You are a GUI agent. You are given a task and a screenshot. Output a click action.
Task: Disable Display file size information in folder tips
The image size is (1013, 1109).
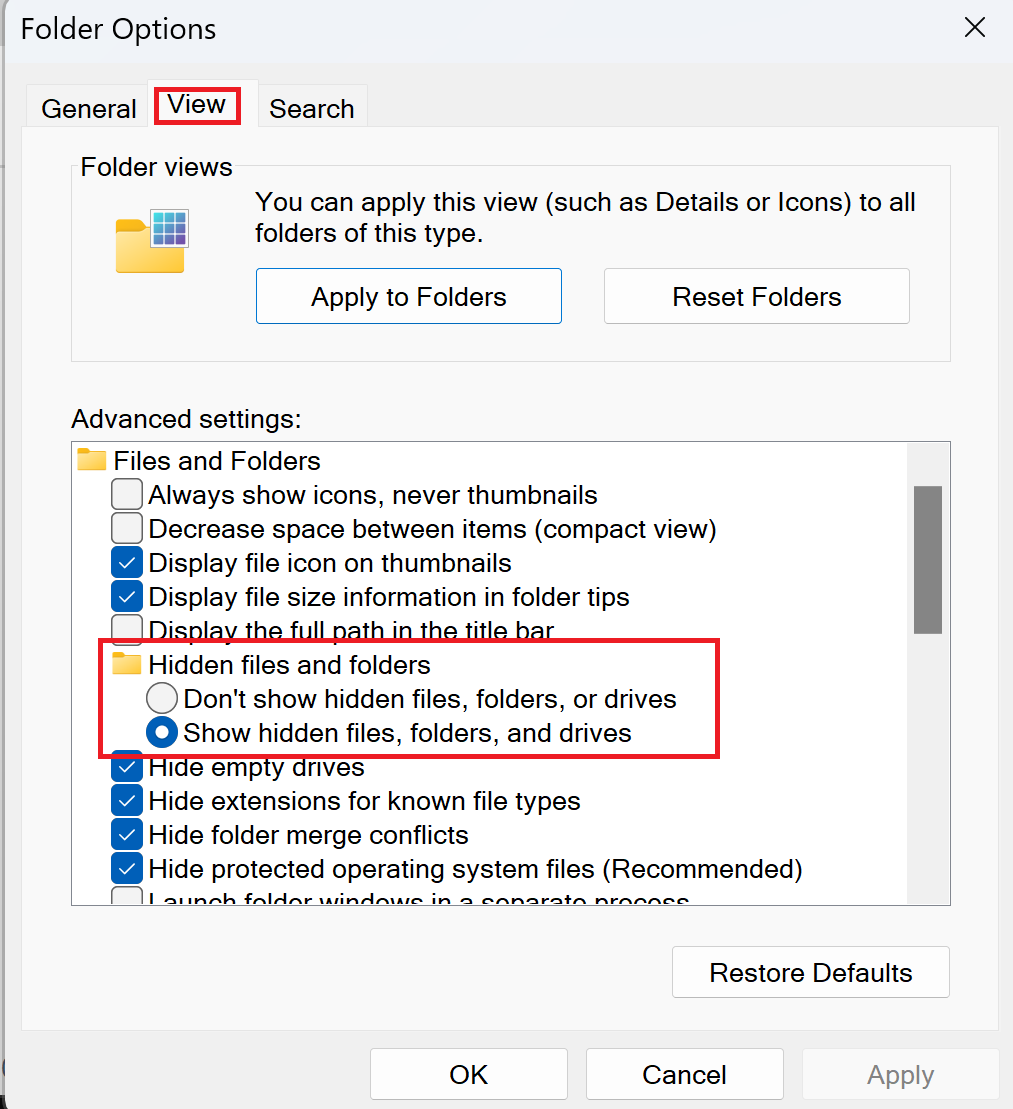(x=126, y=596)
